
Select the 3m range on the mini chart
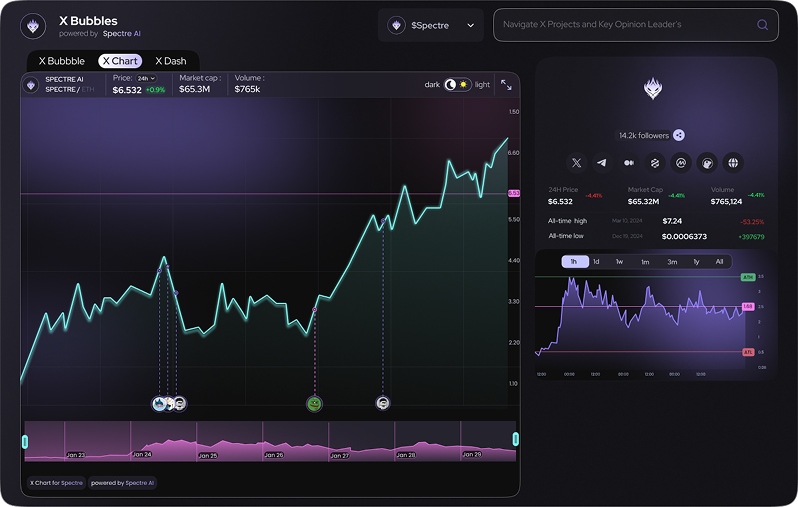click(x=672, y=262)
